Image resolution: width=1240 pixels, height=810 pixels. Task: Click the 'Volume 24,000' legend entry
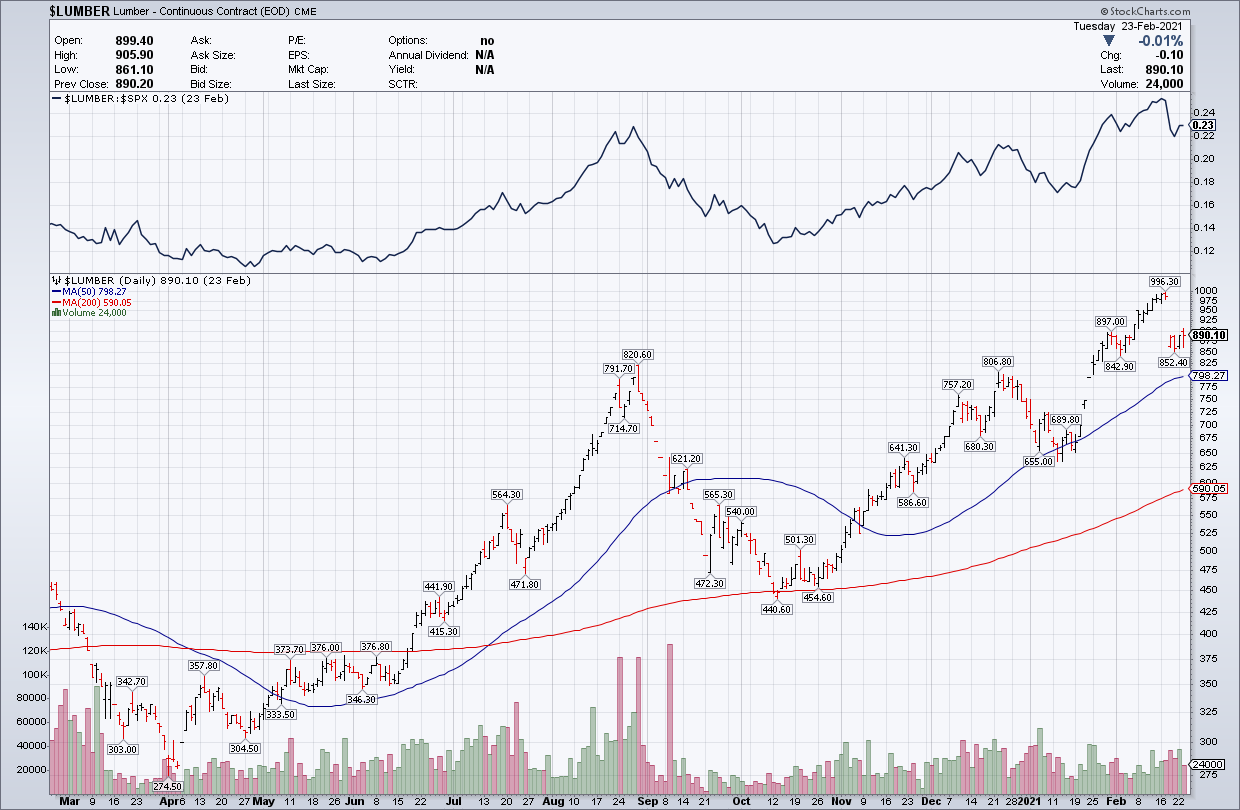click(x=88, y=313)
